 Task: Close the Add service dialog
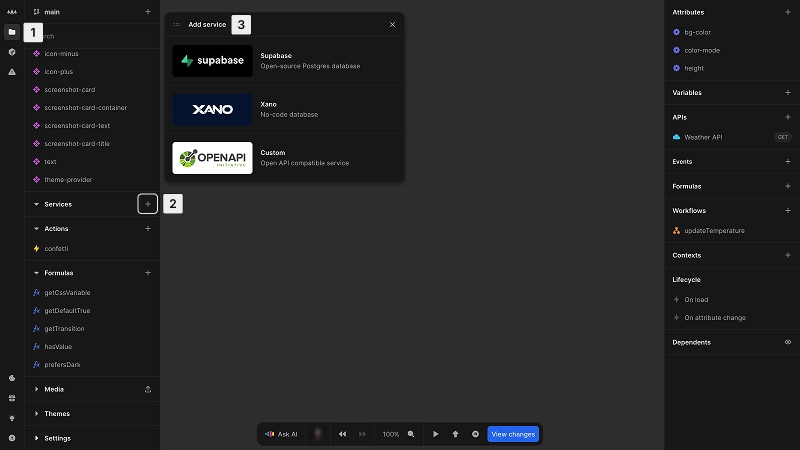click(x=392, y=24)
